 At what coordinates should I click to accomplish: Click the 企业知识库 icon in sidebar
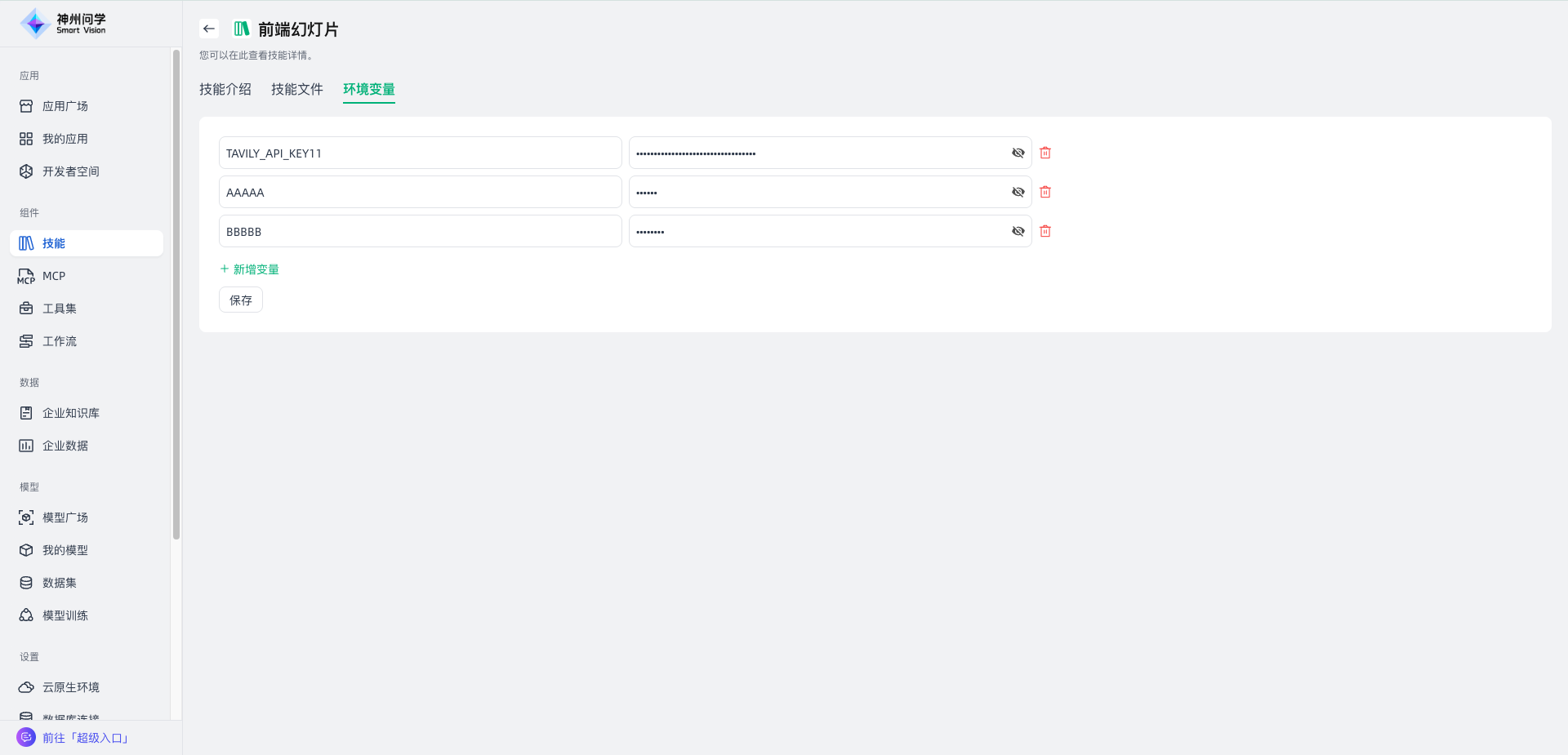click(26, 413)
